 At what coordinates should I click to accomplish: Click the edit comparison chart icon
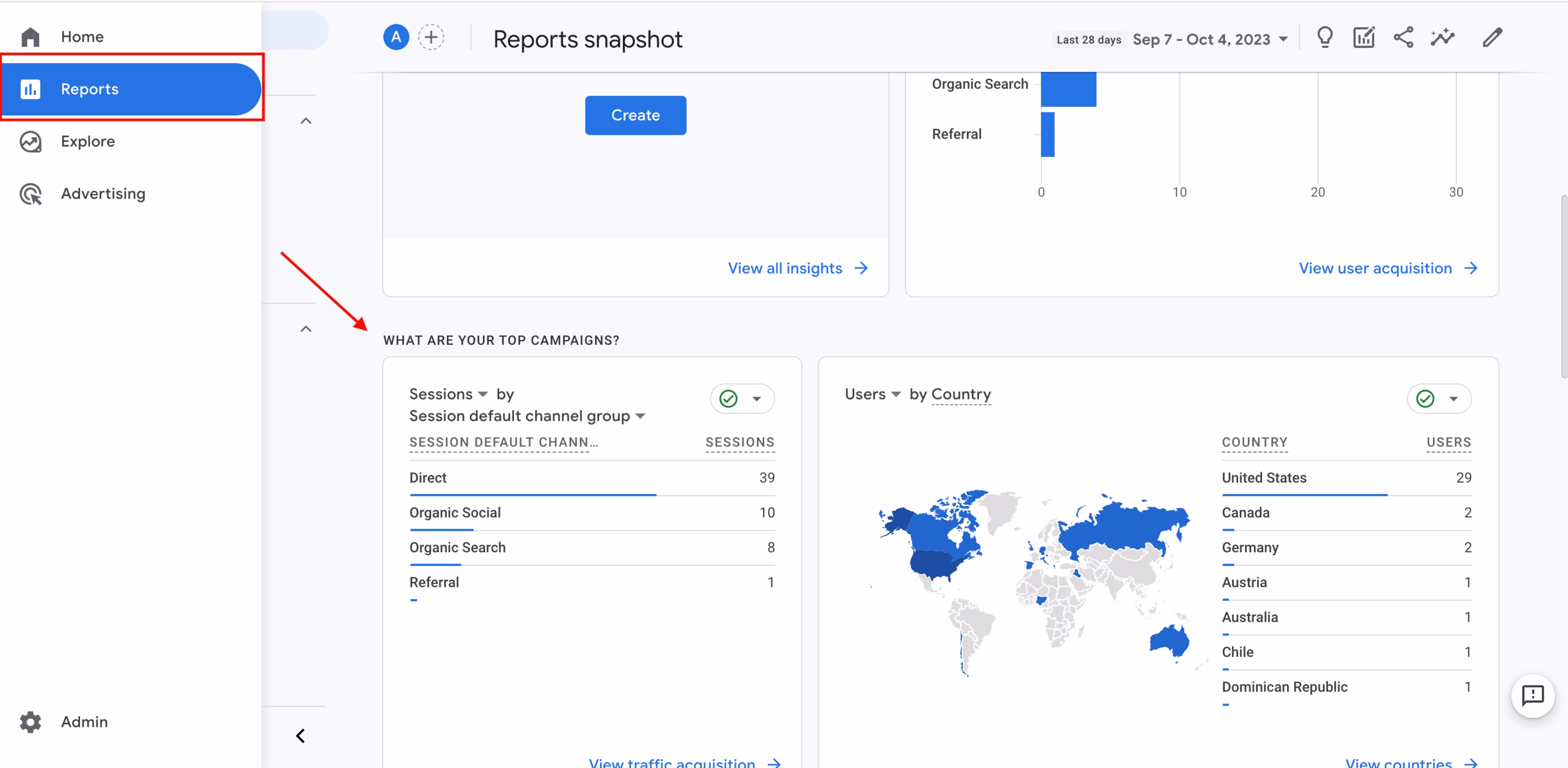click(x=1363, y=37)
